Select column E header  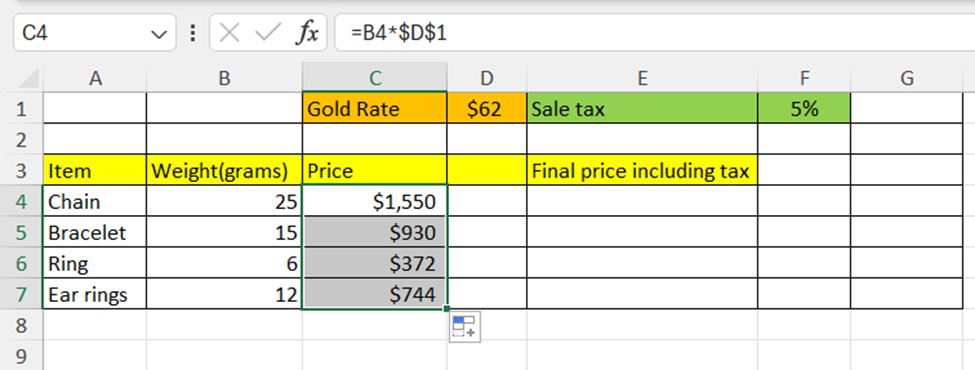pos(642,78)
